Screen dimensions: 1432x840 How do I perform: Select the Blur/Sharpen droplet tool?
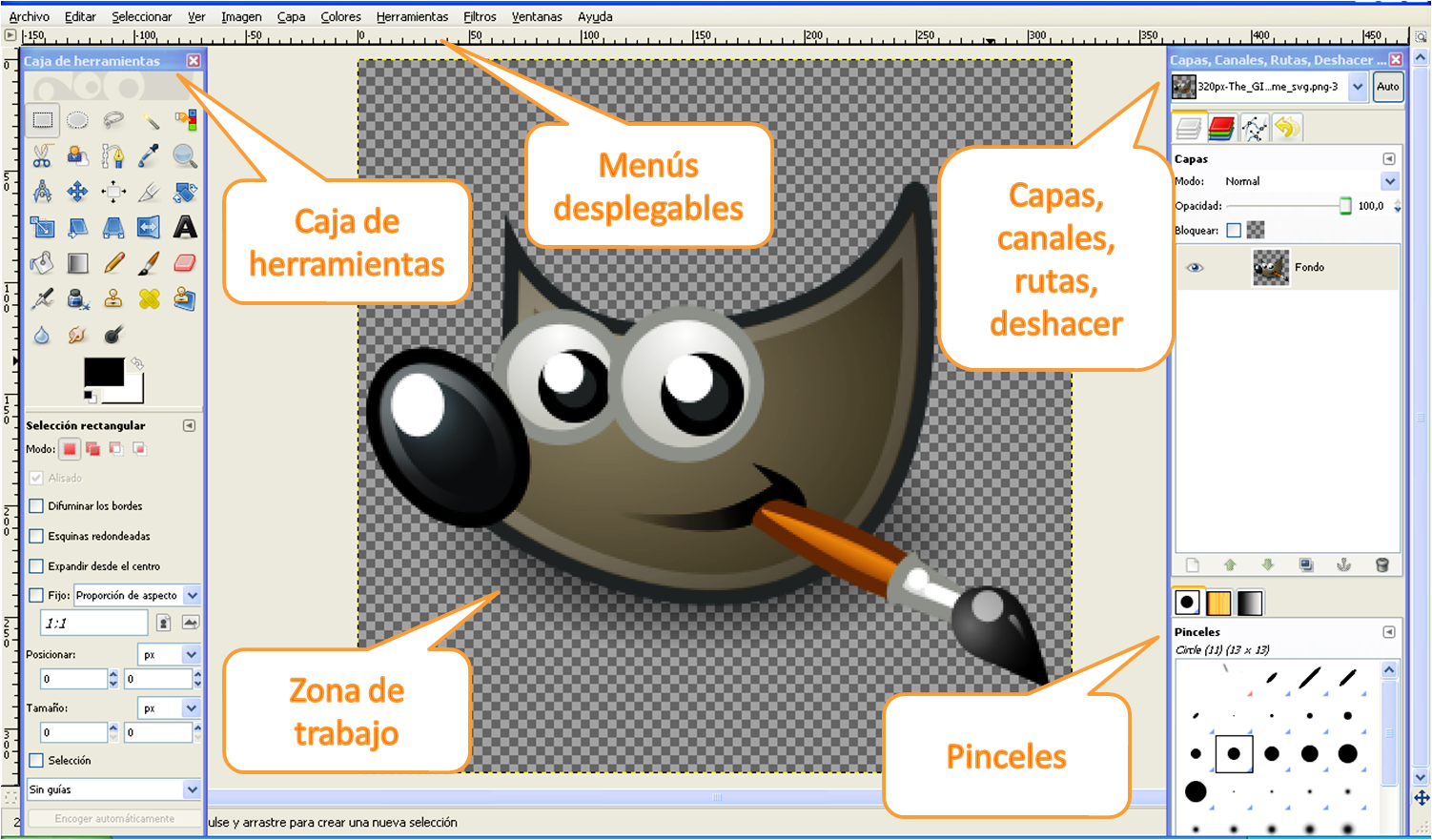pyautogui.click(x=42, y=335)
